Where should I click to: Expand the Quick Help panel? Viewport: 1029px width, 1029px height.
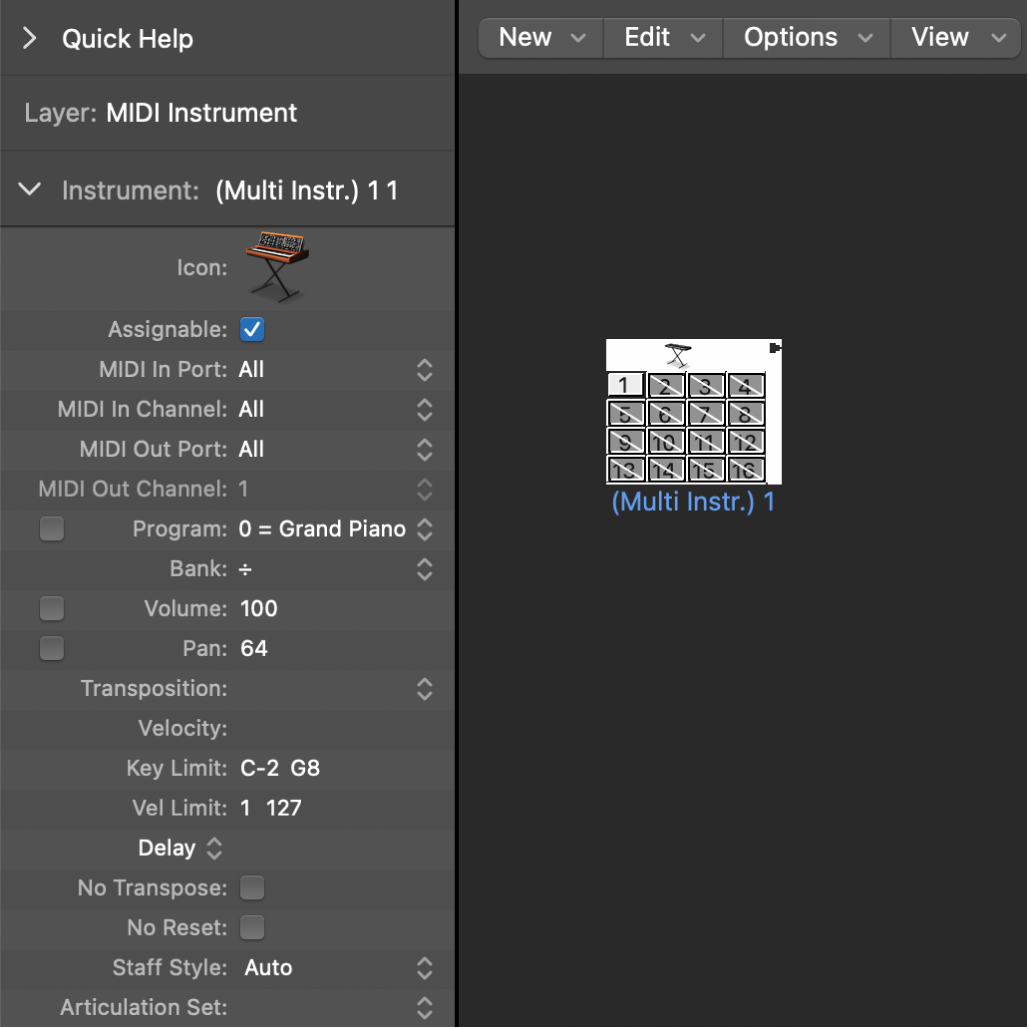(29, 38)
